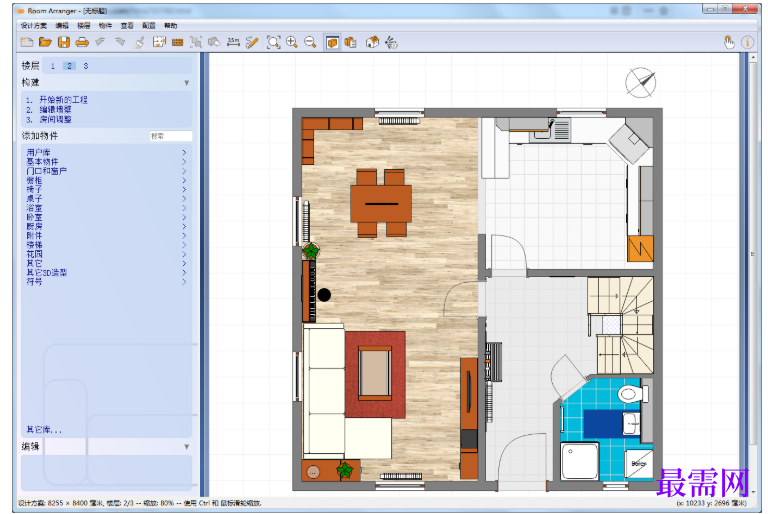The image size is (768, 514).
Task: Zoom in with the magnifier plus icon
Action: (x=292, y=43)
